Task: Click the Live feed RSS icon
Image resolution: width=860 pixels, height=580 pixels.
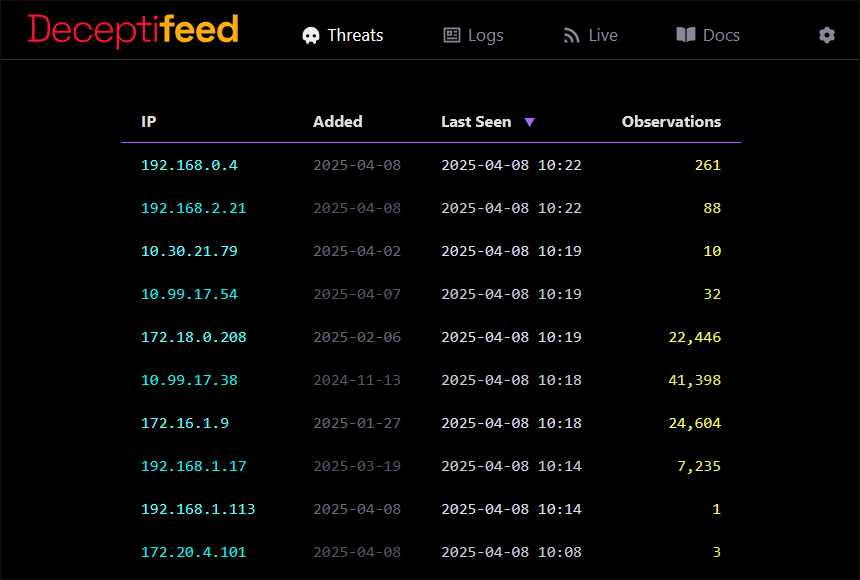Action: coord(572,35)
